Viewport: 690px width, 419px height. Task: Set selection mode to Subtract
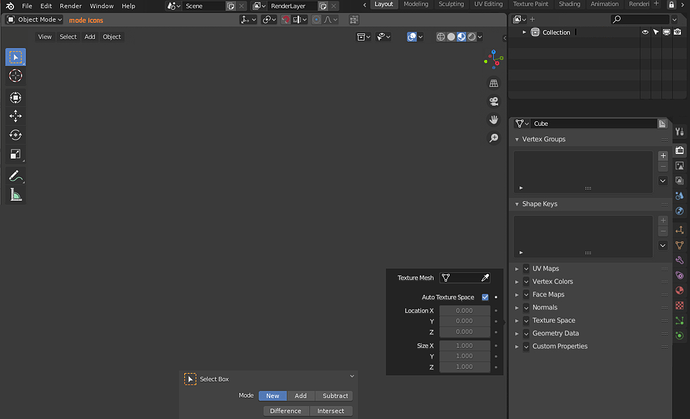pyautogui.click(x=335, y=396)
